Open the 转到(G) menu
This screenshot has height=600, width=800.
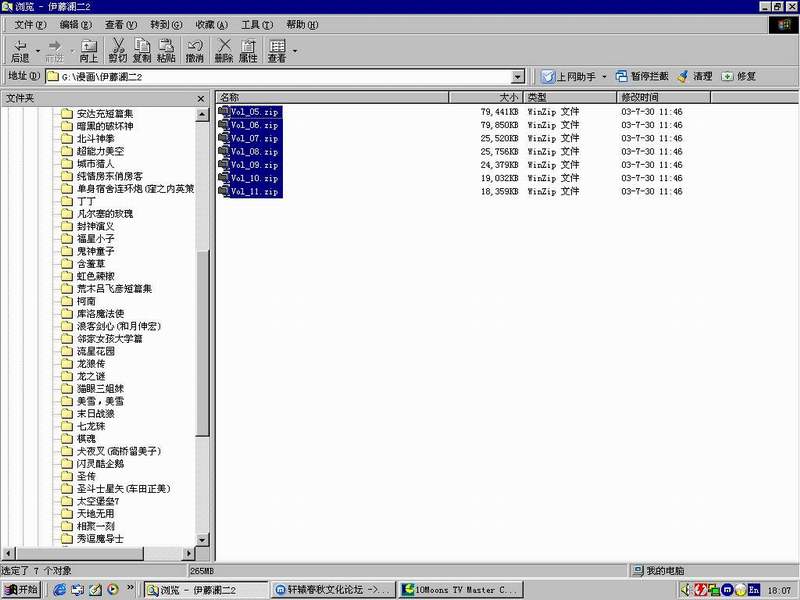[166, 24]
